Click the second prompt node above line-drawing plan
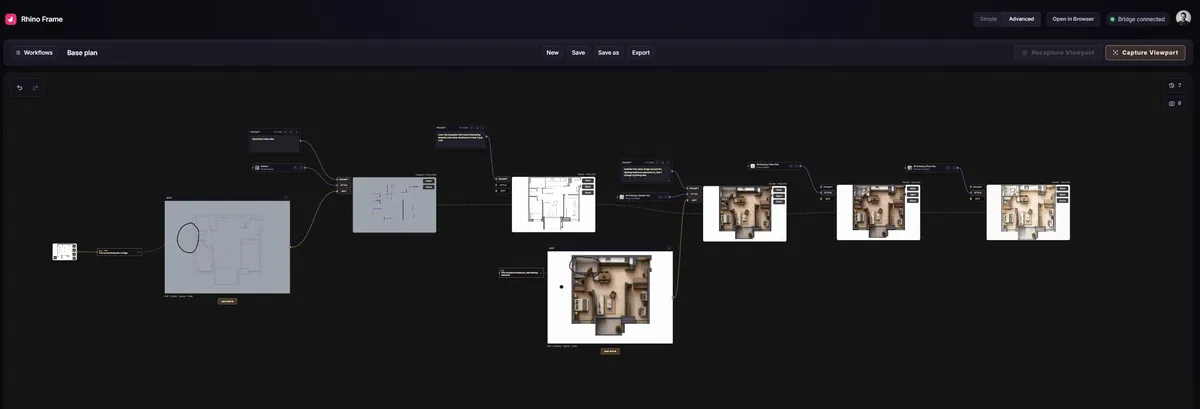1200x409 pixels. [x=461, y=138]
